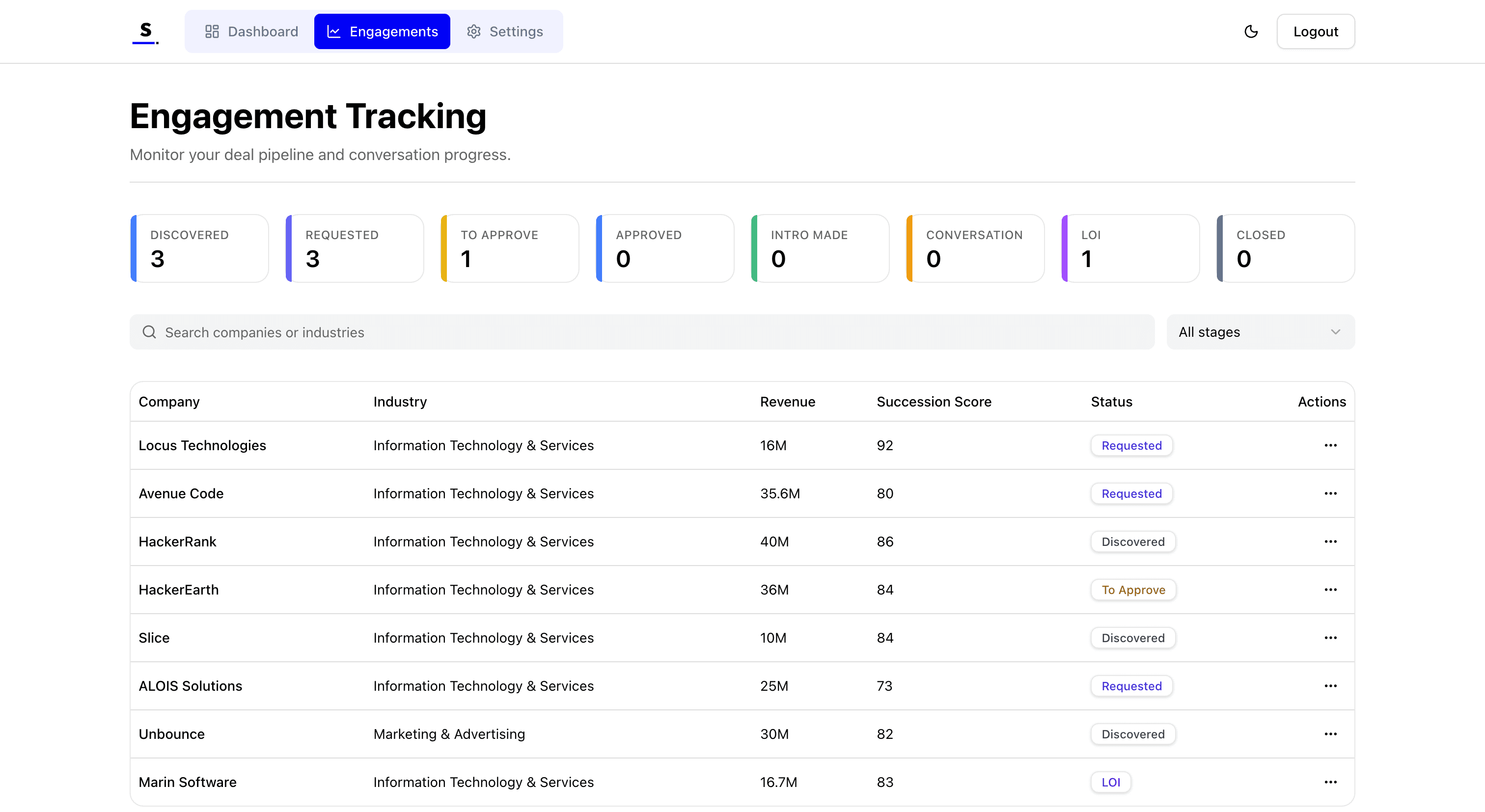Select the Discovered stage card
Screen dimensions: 1485x812
199,248
